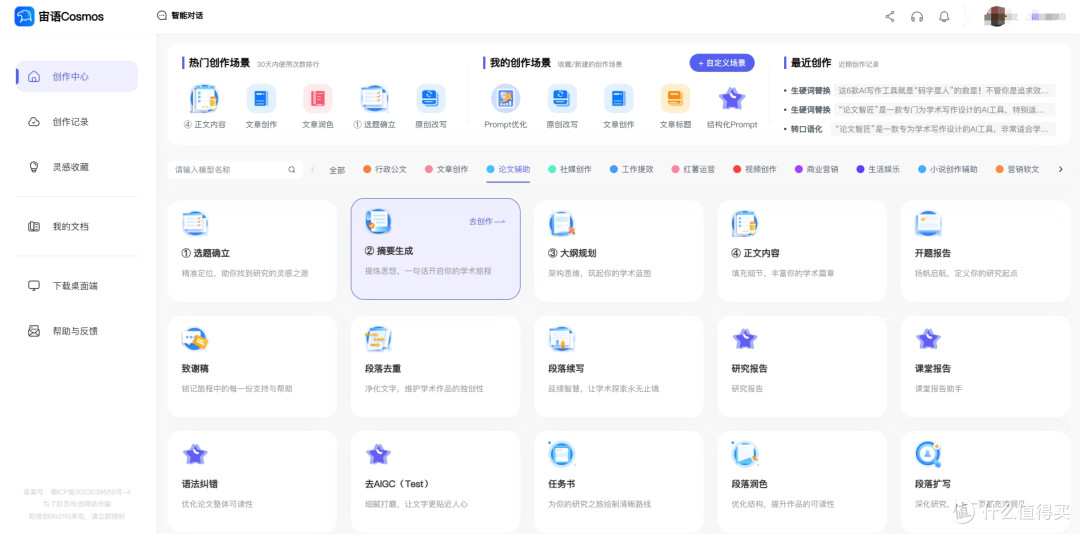Click the 开题报告 card icon

[x=928, y=224]
